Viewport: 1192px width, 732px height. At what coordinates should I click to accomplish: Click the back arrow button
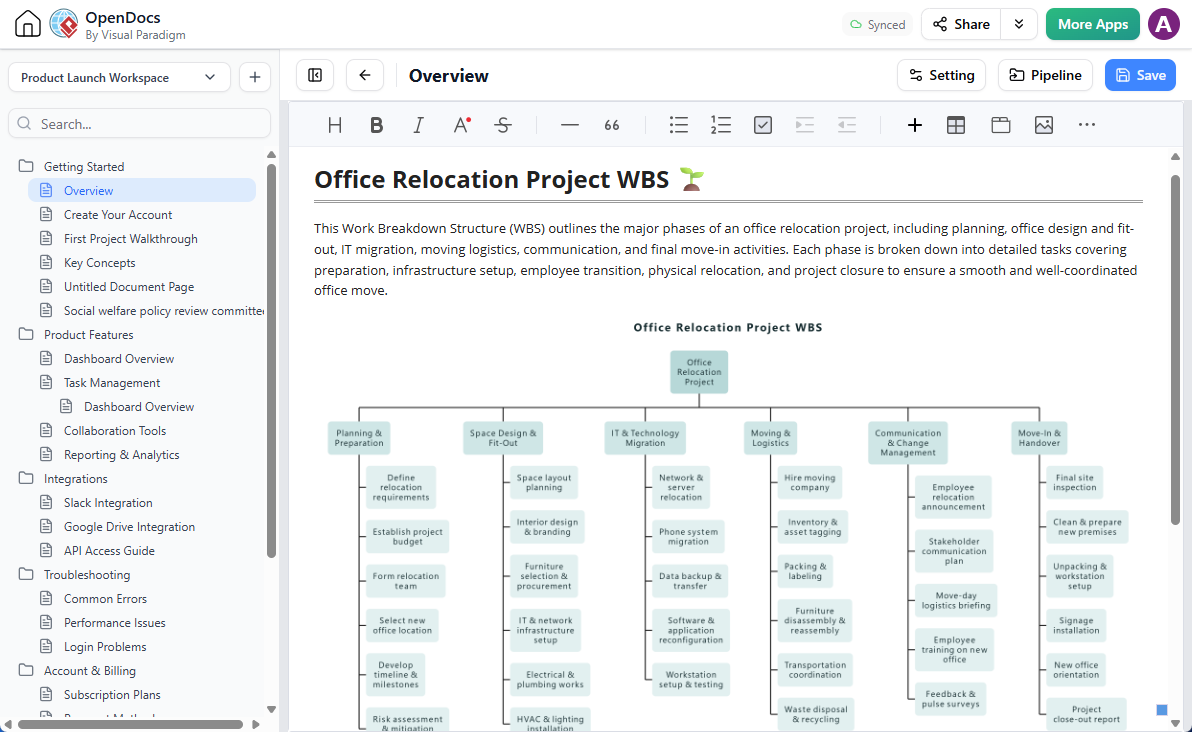365,75
